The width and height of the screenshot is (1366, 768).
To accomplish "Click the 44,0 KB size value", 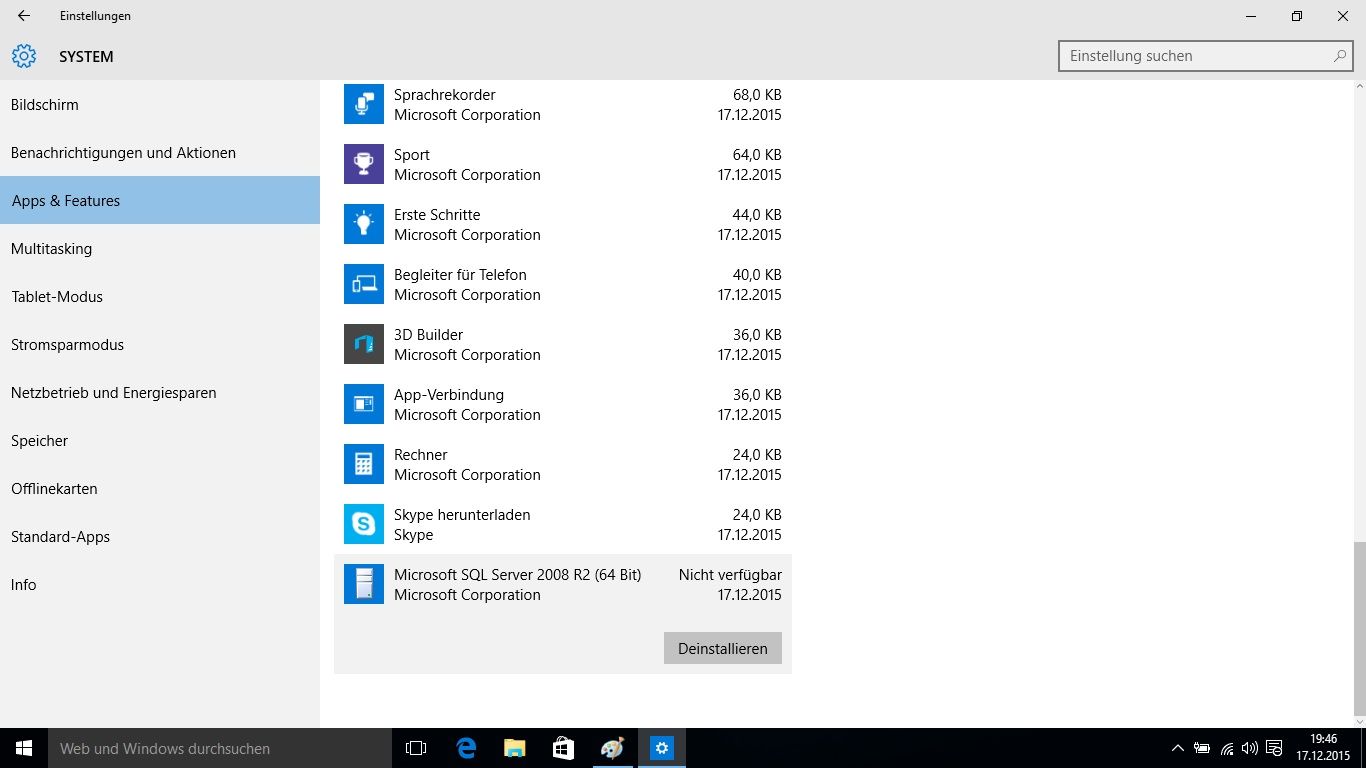I will (x=757, y=215).
